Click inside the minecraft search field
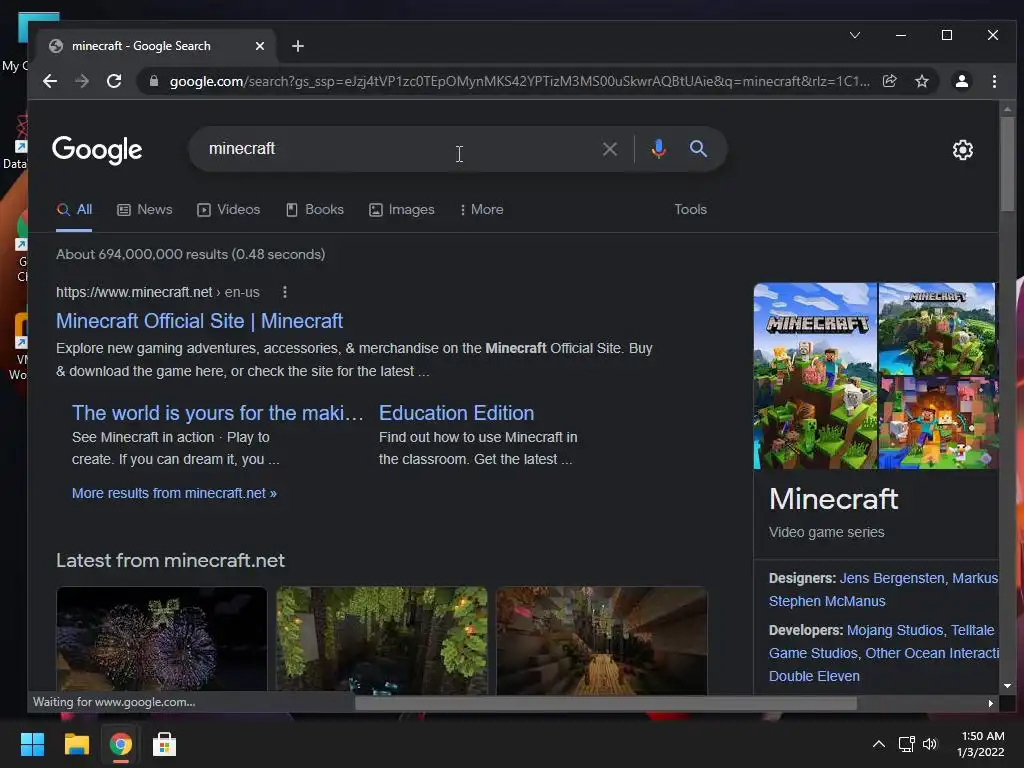The width and height of the screenshot is (1024, 768). pos(398,149)
